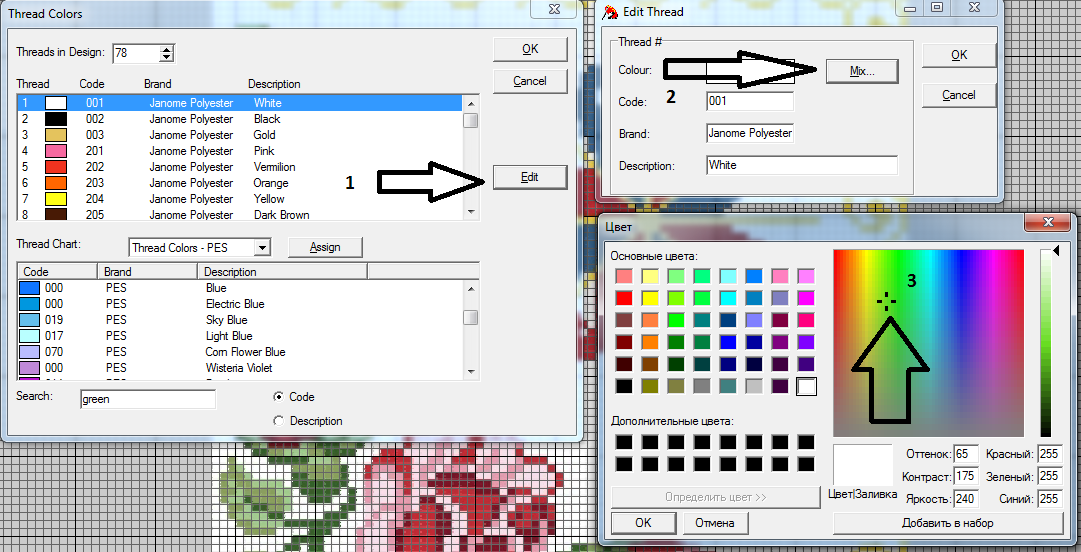Click the Яркость value field
The image size is (1081, 552).
[966, 498]
